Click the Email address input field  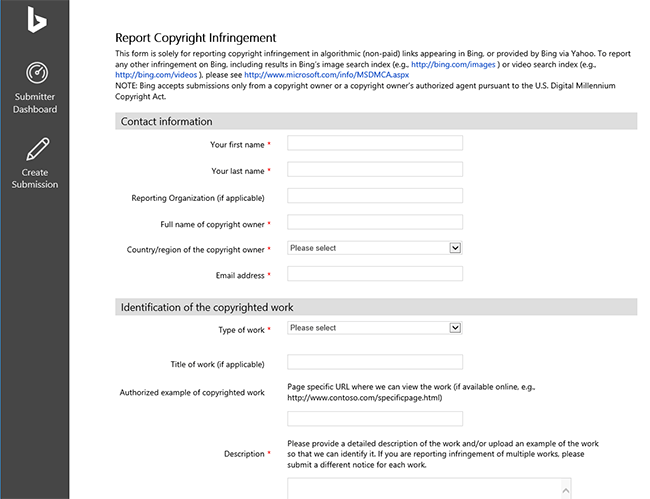pos(375,274)
